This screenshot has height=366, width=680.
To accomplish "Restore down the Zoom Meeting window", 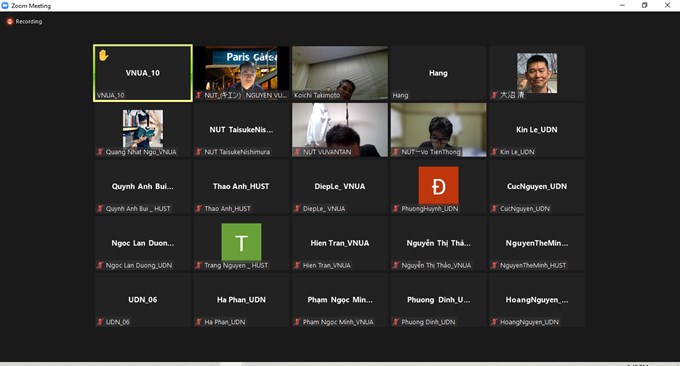I will pos(644,5).
